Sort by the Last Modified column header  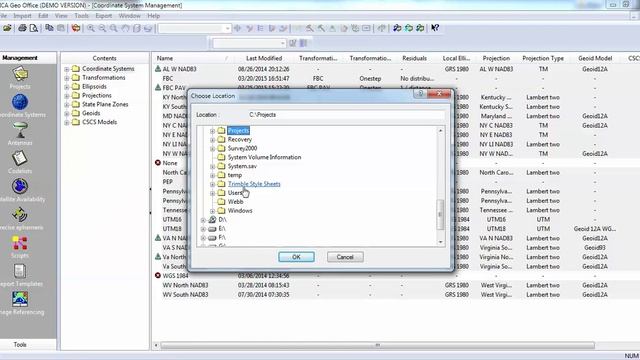[264, 58]
